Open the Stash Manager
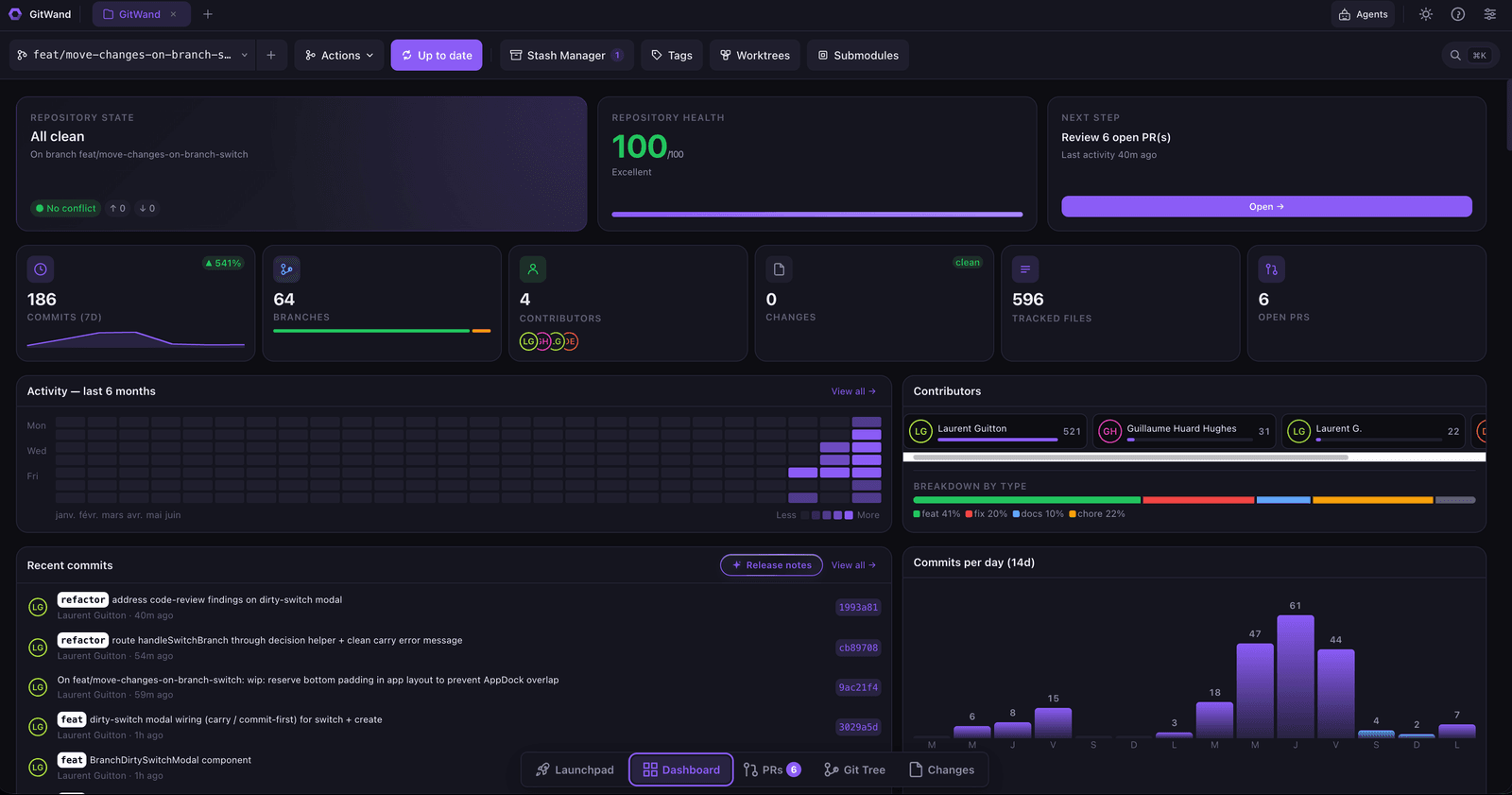 coord(566,55)
